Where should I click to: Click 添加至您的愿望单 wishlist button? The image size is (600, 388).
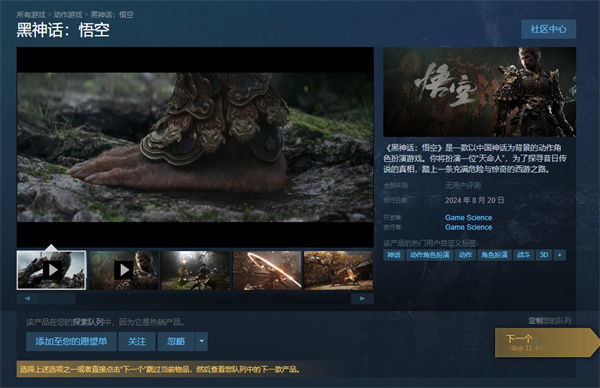tap(71, 341)
